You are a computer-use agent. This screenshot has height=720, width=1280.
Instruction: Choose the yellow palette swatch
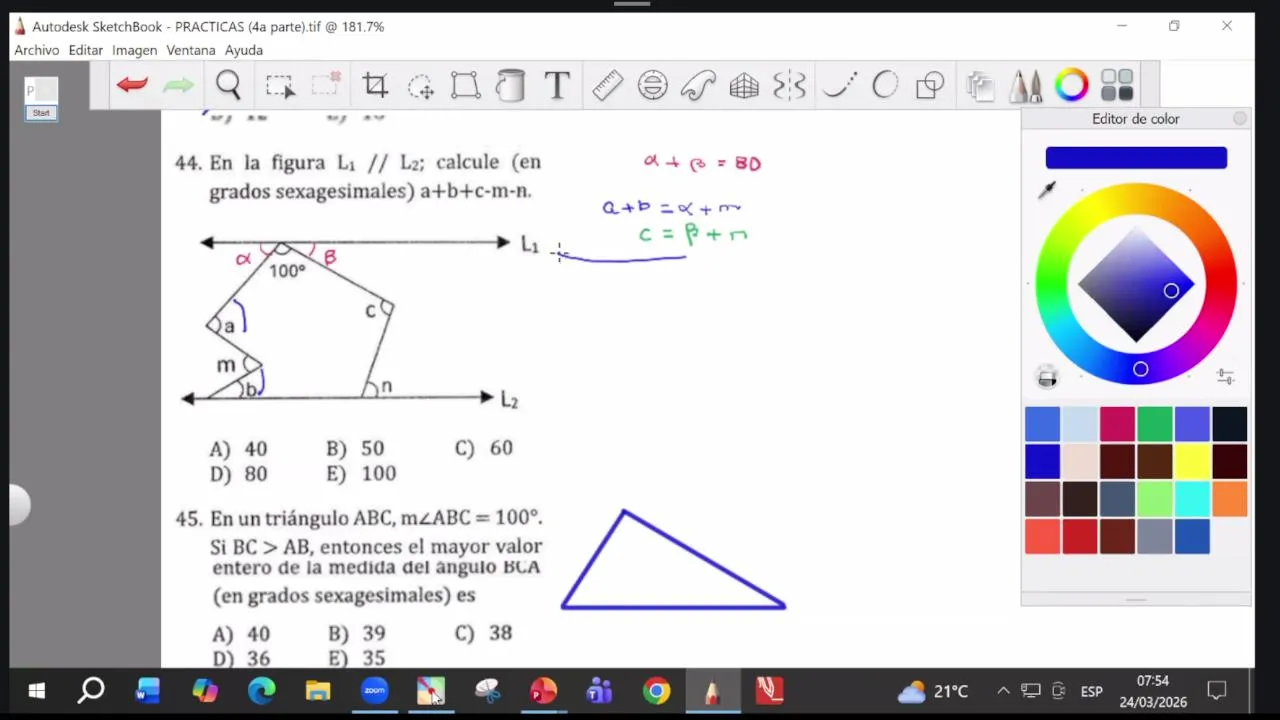[x=1192, y=461]
